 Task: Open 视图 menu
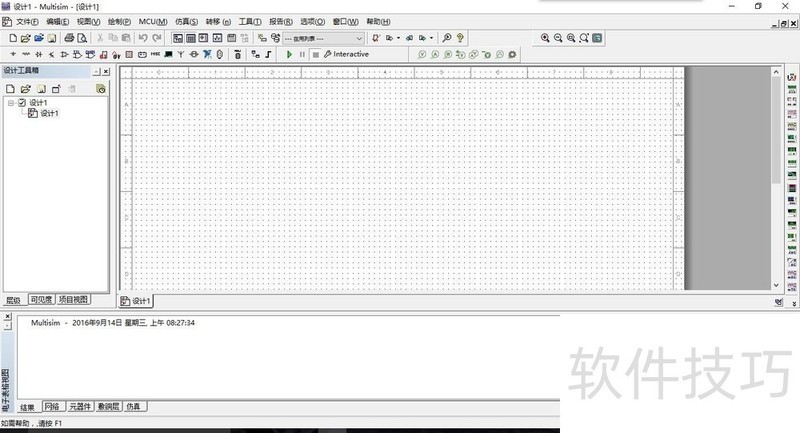pyautogui.click(x=88, y=22)
